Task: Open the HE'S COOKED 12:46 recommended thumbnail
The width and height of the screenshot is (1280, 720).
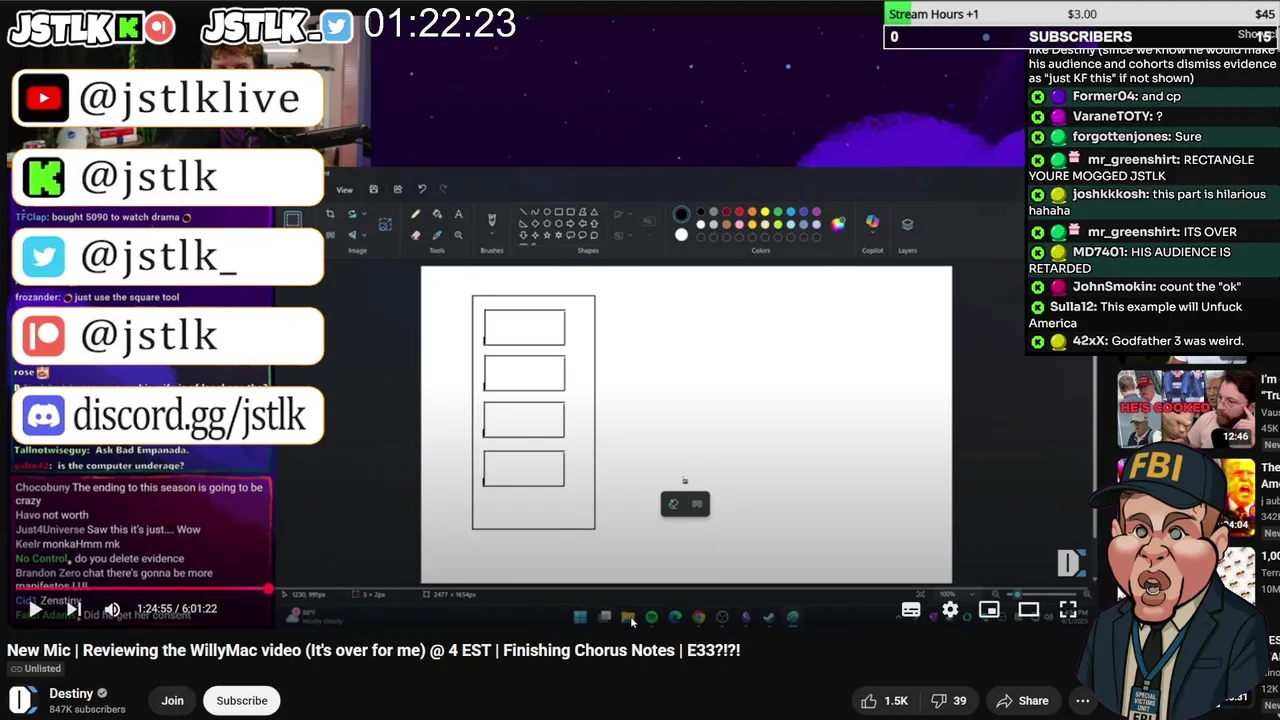Action: [x=1186, y=408]
